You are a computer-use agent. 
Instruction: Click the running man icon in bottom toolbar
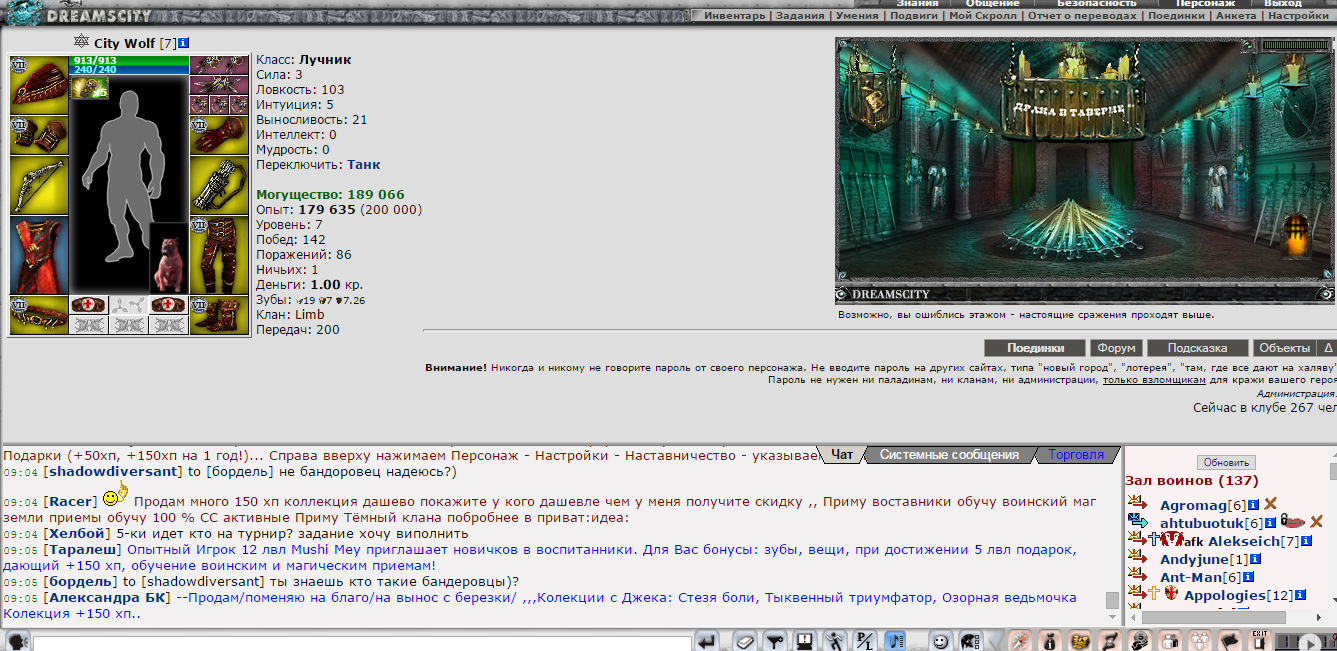tap(836, 641)
